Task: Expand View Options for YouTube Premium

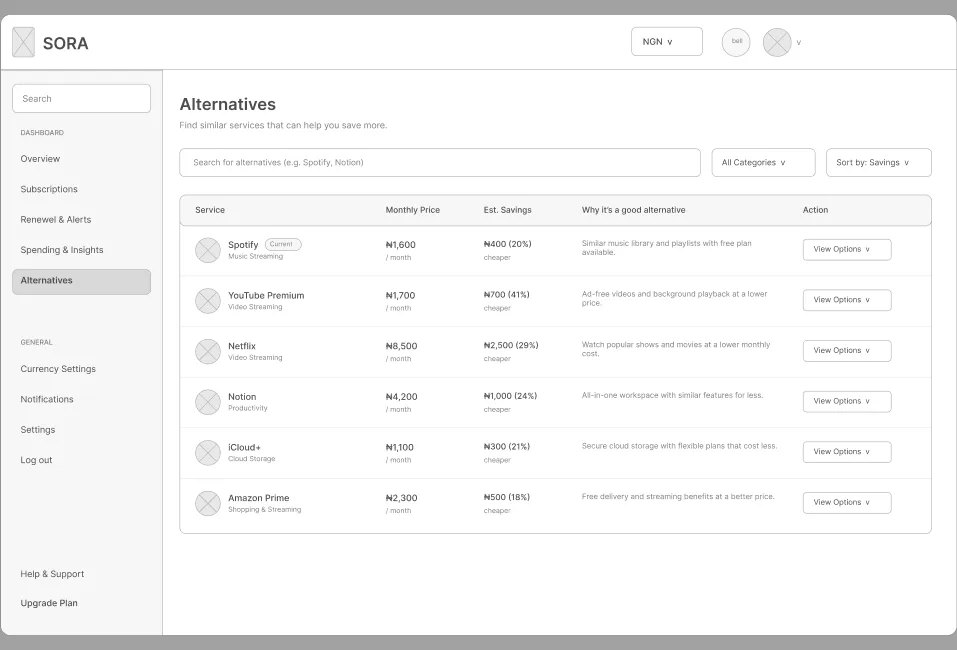Action: click(x=847, y=300)
